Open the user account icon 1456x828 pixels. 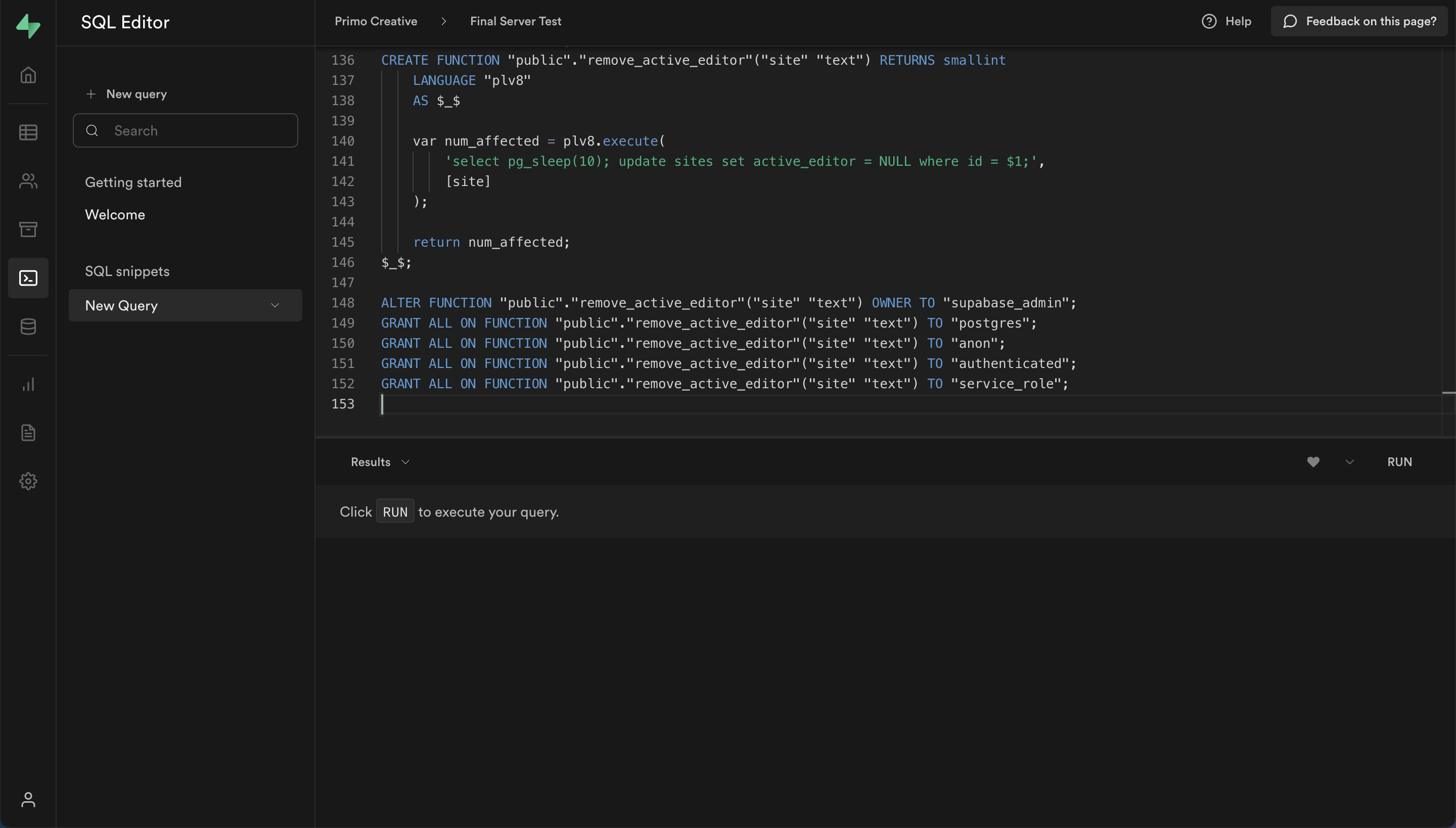tap(28, 800)
